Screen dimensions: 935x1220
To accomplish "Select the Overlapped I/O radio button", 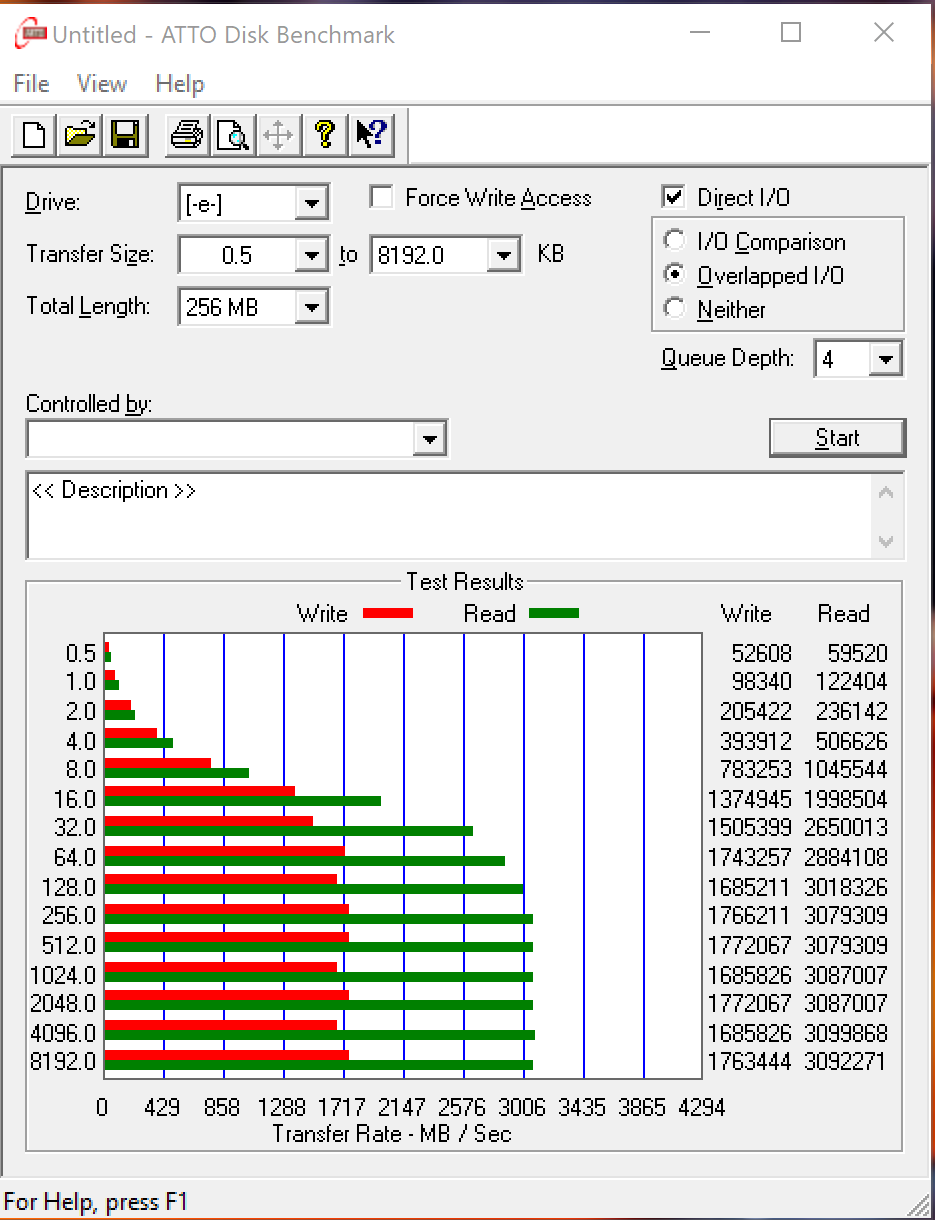I will click(x=675, y=275).
